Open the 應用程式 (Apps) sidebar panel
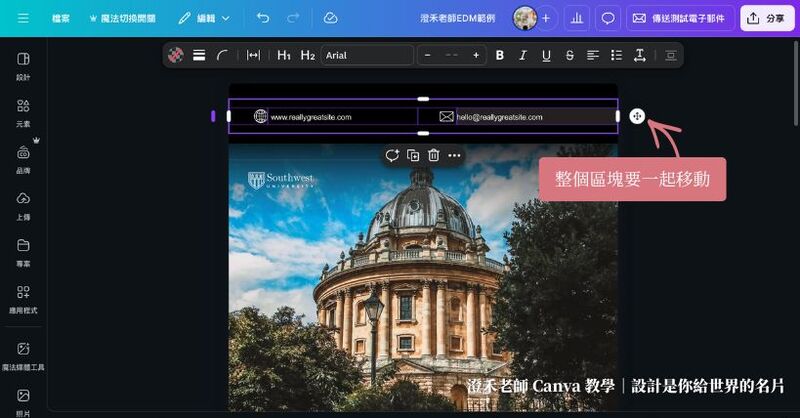Screen dimensions: 800x418 23,297
